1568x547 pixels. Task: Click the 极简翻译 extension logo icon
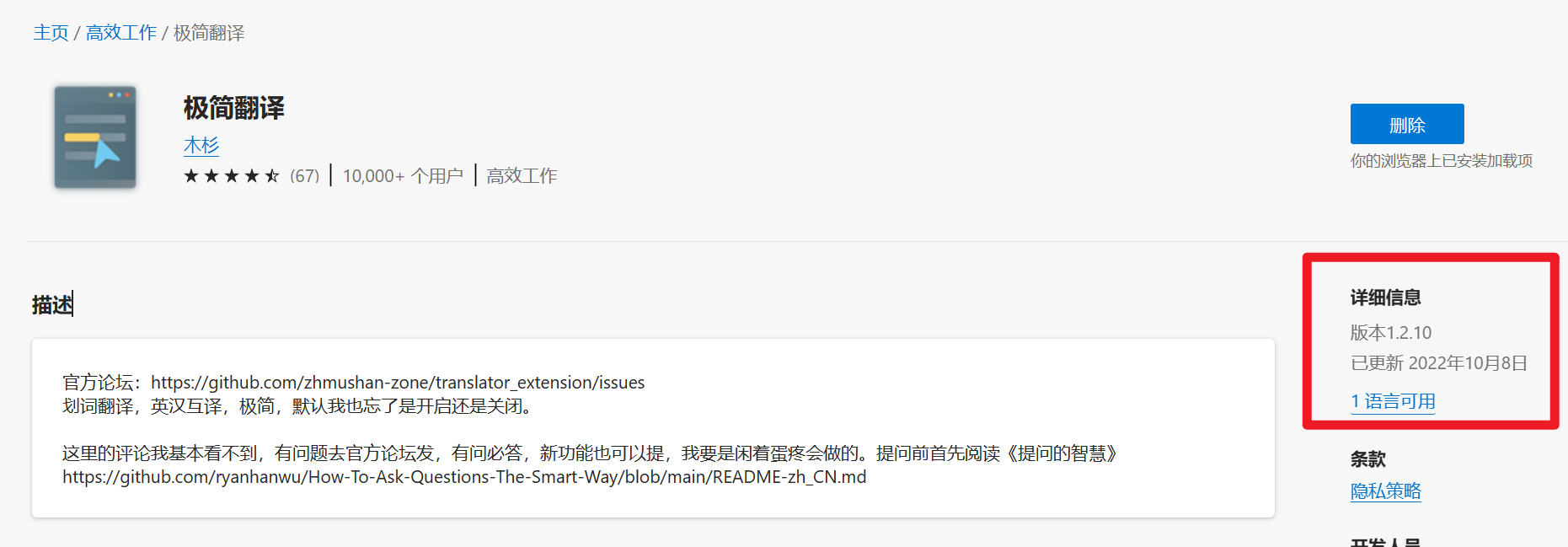pos(94,137)
